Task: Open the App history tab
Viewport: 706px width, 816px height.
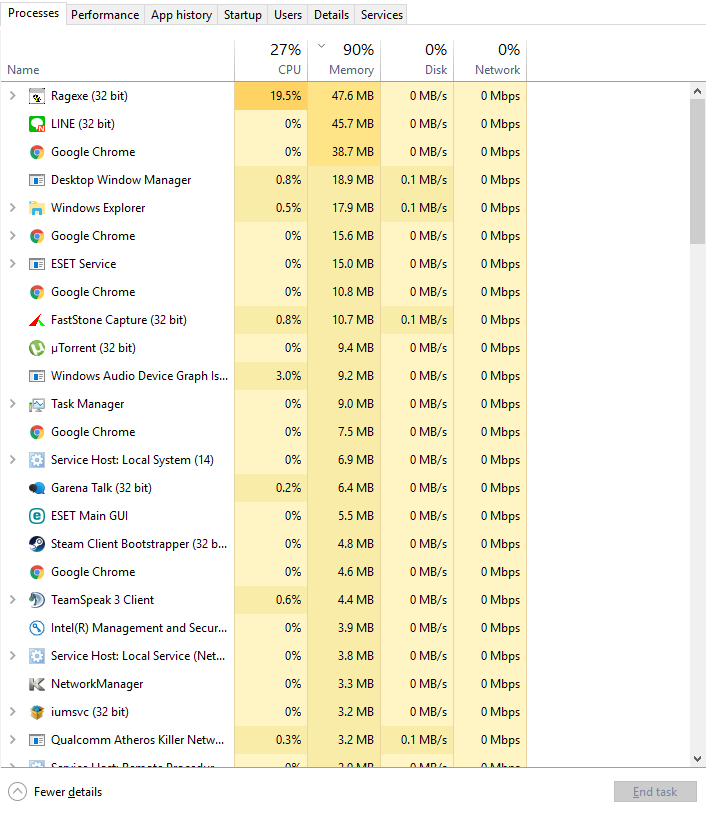Action: tap(181, 15)
